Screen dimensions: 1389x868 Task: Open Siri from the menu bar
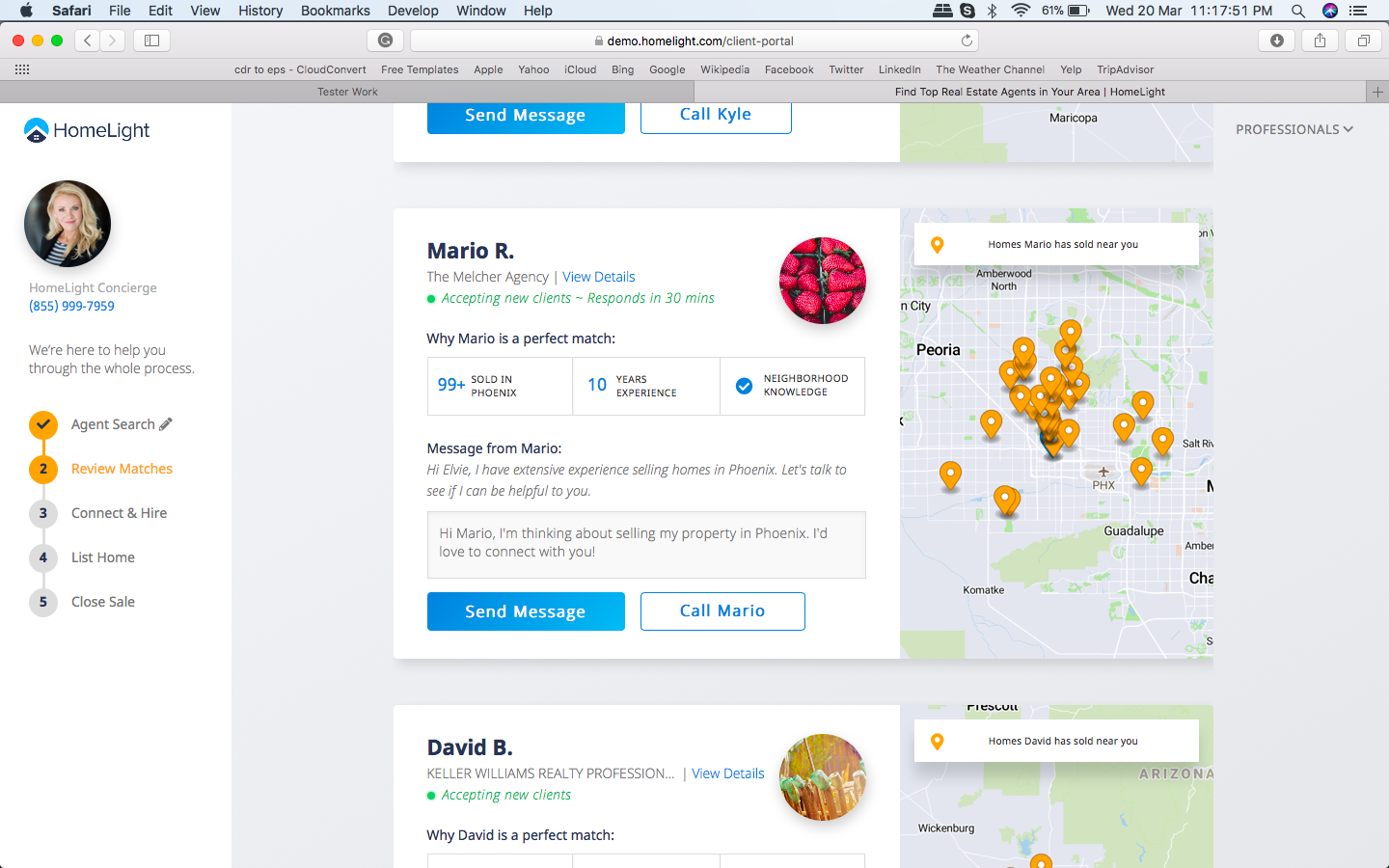coord(1330,11)
